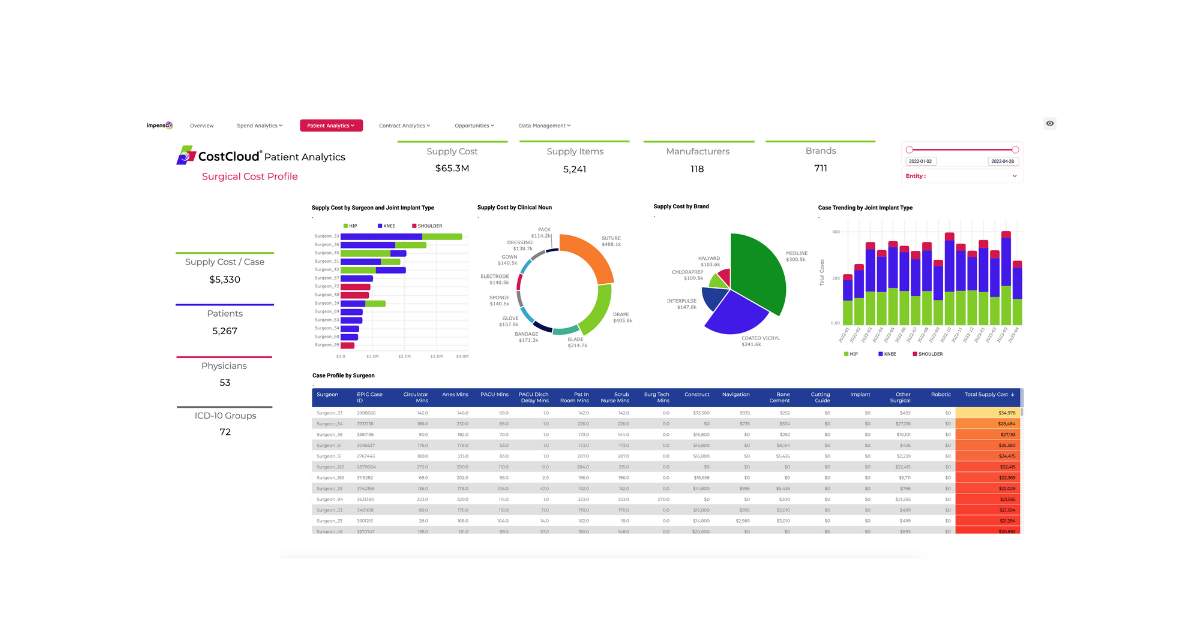Expand the Spend Analytics dropdown menu
The height and width of the screenshot is (627, 1200).
(259, 126)
